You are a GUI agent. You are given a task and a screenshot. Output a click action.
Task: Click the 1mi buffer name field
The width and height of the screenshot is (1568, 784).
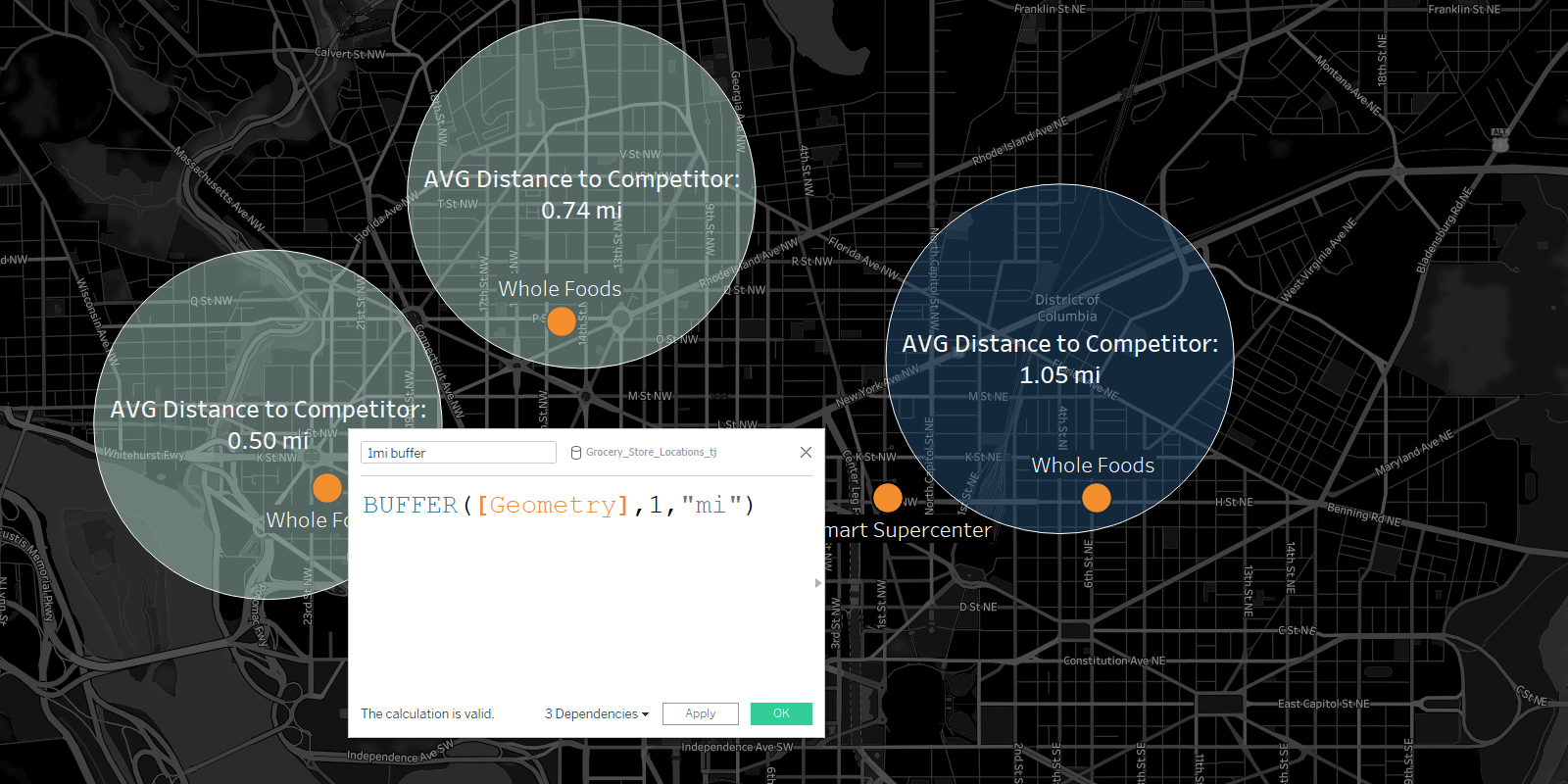tap(459, 453)
